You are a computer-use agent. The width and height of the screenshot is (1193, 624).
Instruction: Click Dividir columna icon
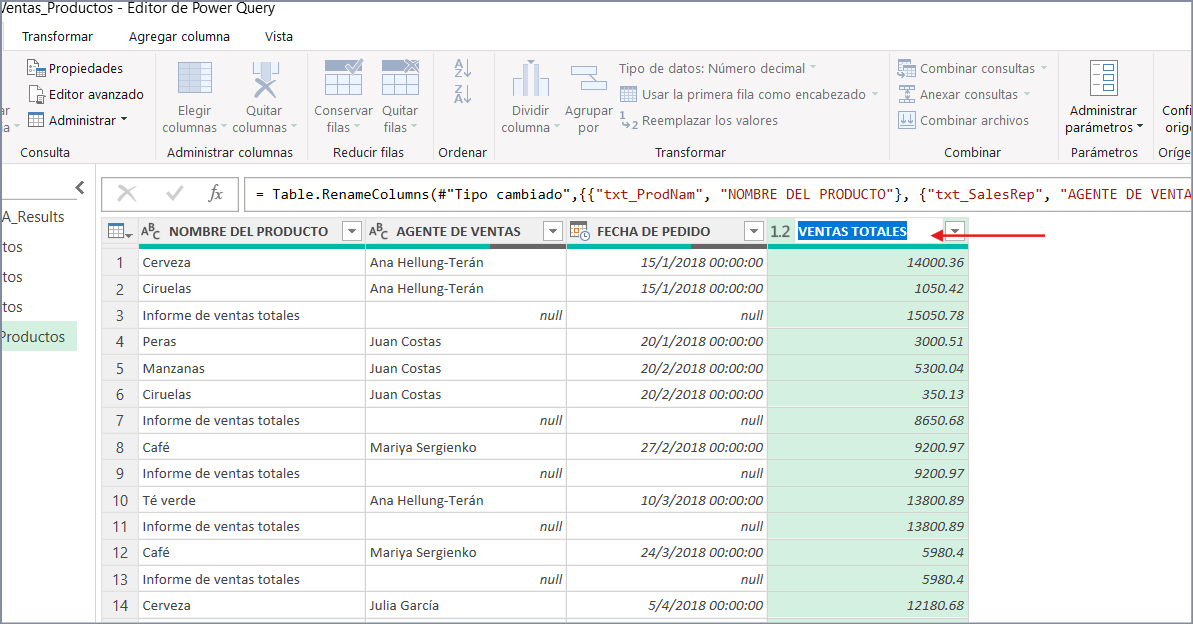click(530, 79)
